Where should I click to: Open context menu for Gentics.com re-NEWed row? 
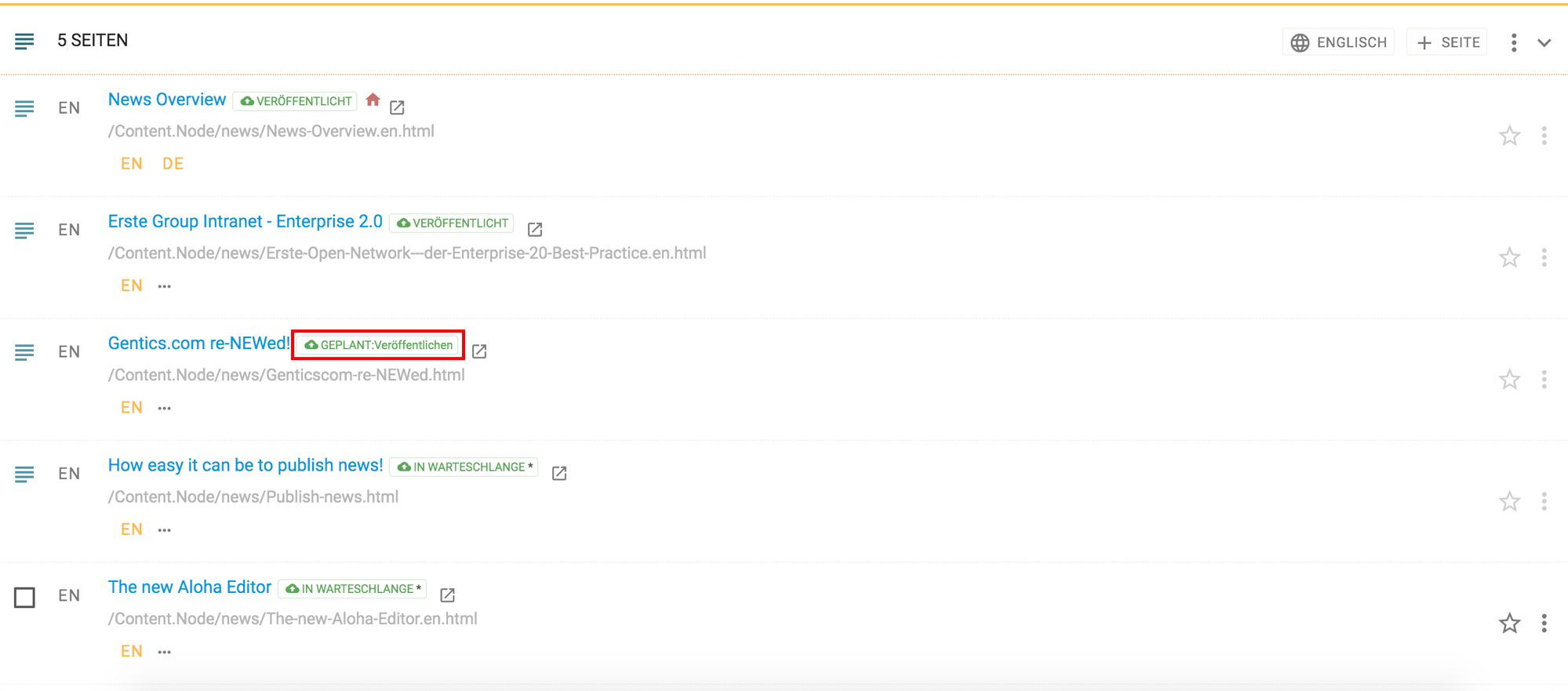coord(1544,380)
